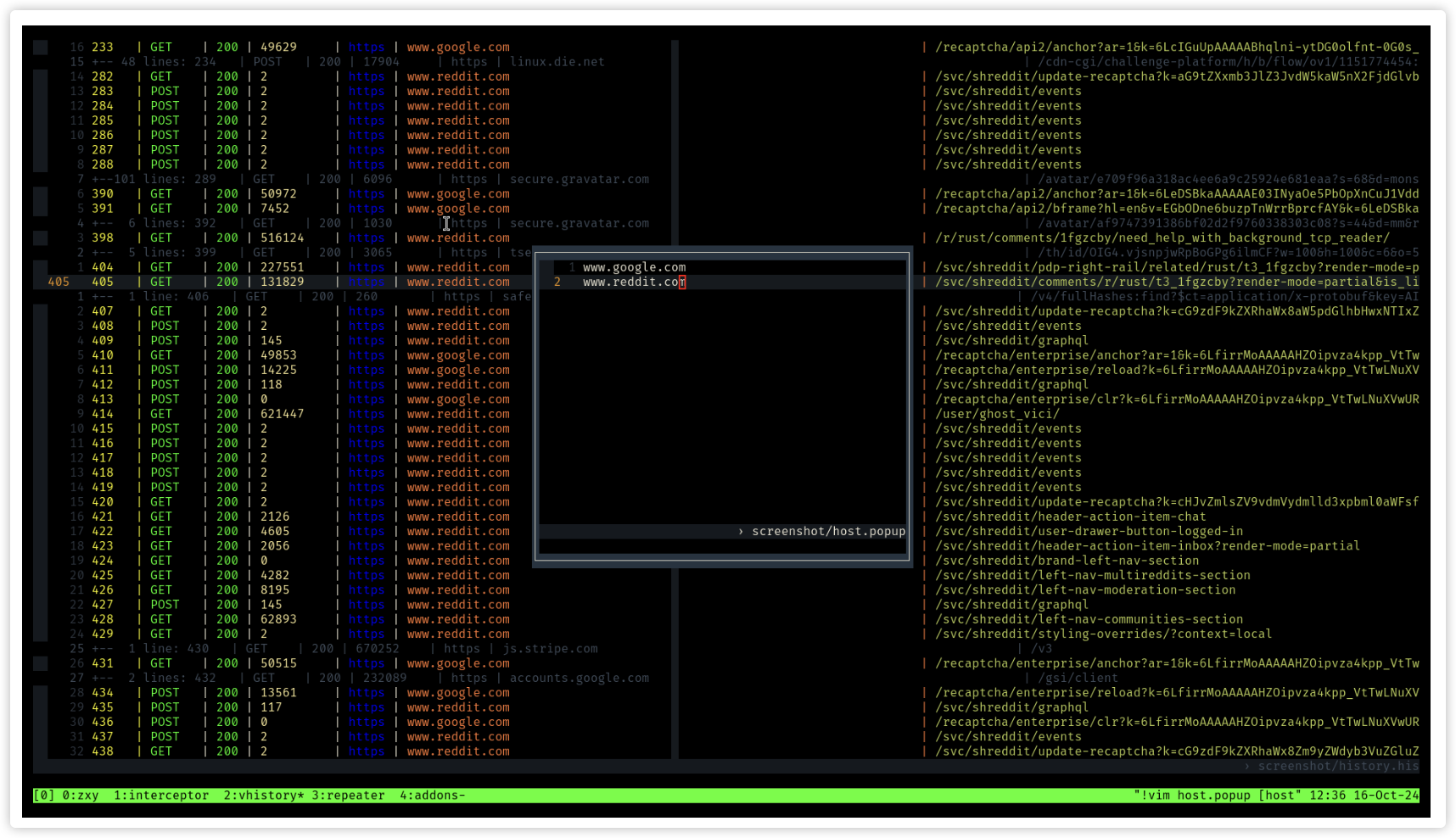Click the brand-left-nav-section path

1067,561
